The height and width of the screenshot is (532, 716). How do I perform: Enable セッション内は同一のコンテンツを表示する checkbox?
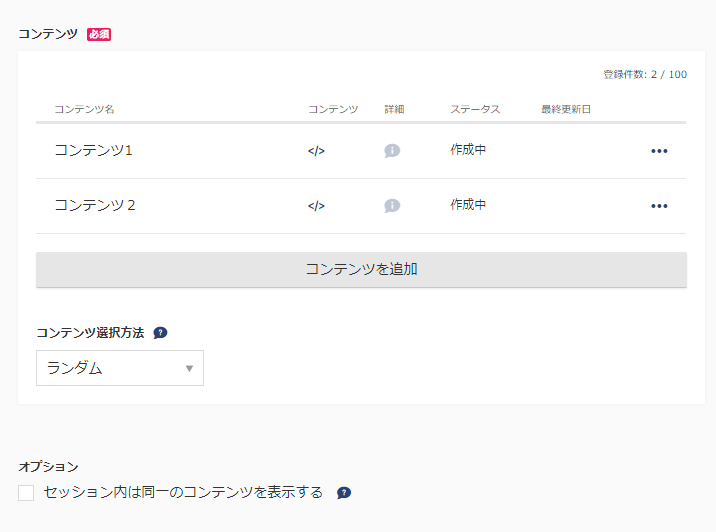click(x=26, y=493)
